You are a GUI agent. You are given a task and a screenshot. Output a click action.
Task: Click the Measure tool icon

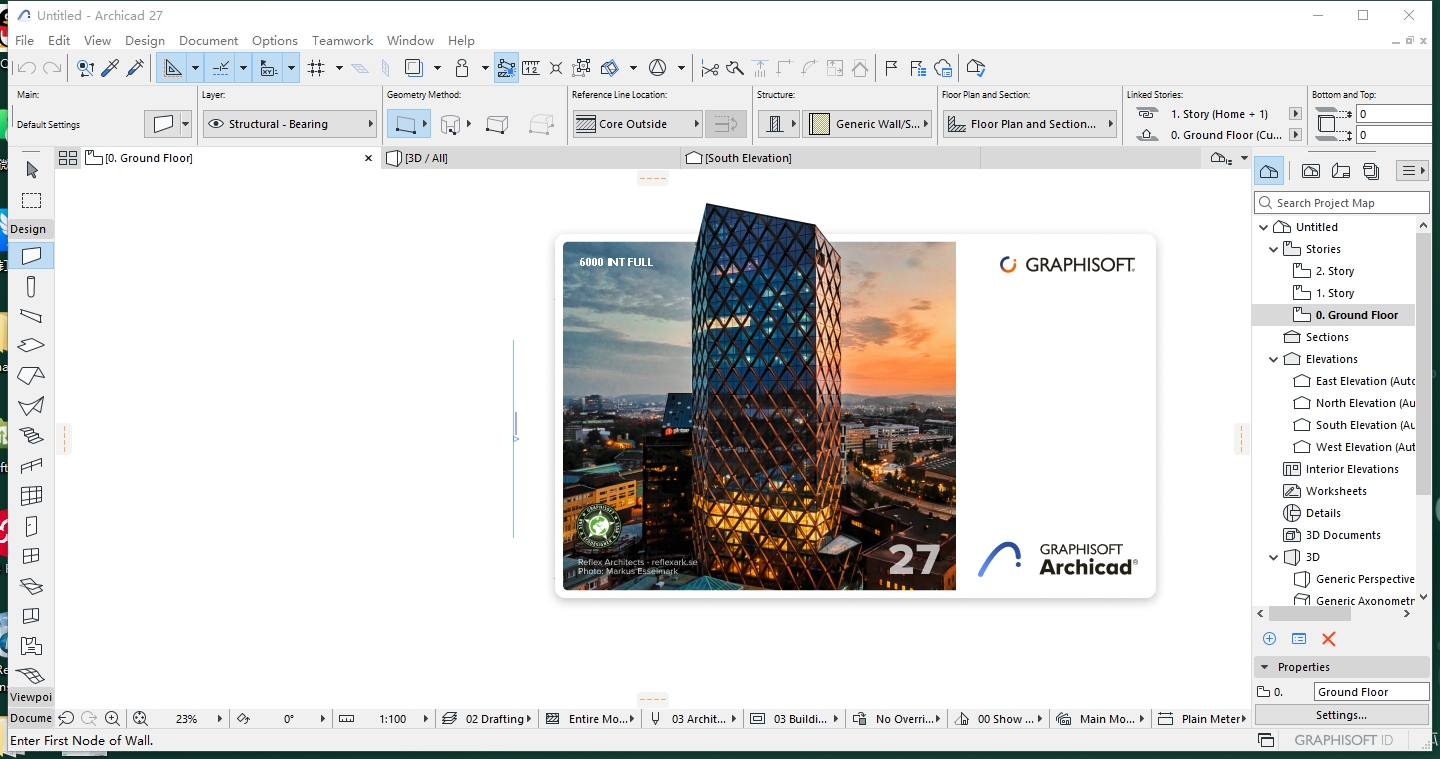point(531,68)
